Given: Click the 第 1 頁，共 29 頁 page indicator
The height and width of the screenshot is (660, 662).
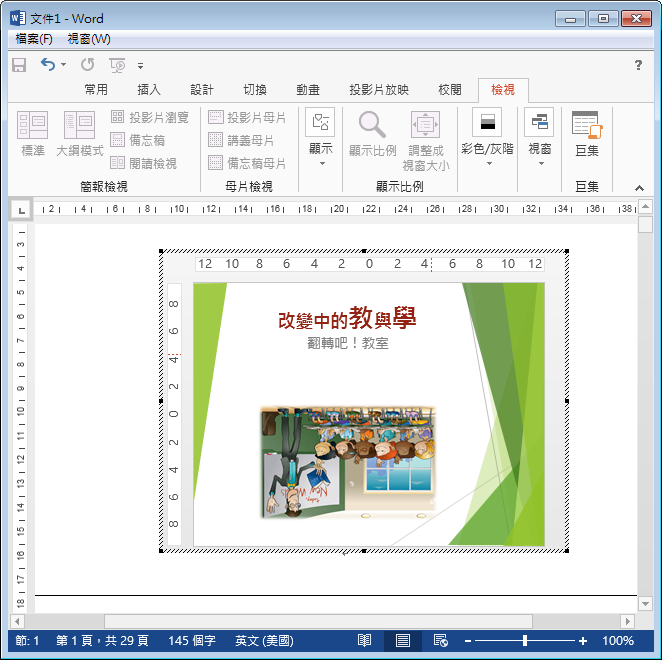Looking at the screenshot, I should tap(102, 641).
